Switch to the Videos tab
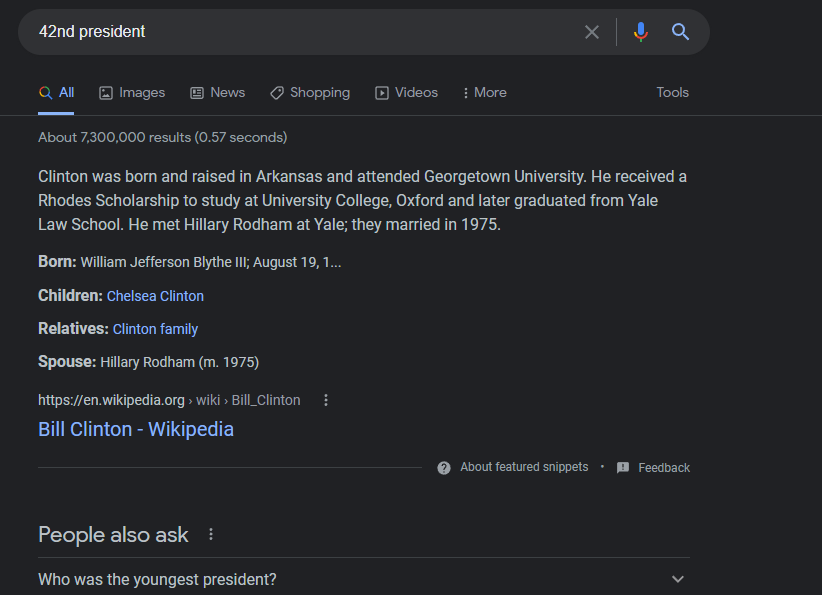 406,93
